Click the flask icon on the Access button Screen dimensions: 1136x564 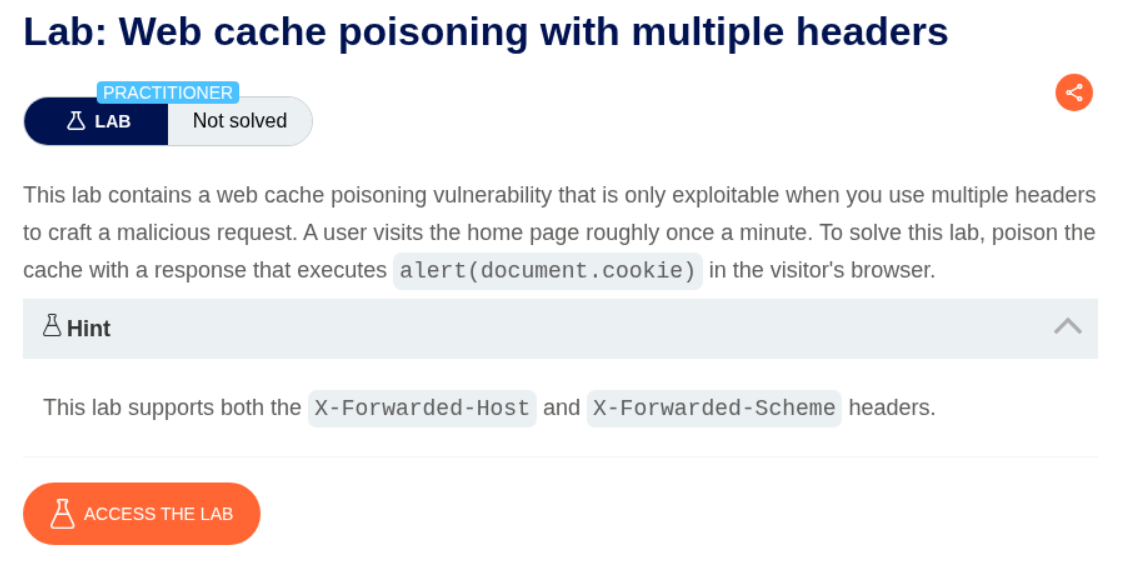click(62, 514)
